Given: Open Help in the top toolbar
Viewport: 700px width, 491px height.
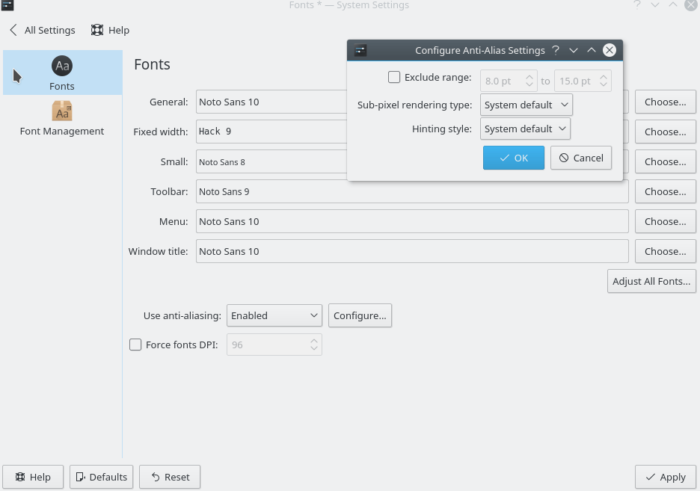Looking at the screenshot, I should pyautogui.click(x=110, y=30).
